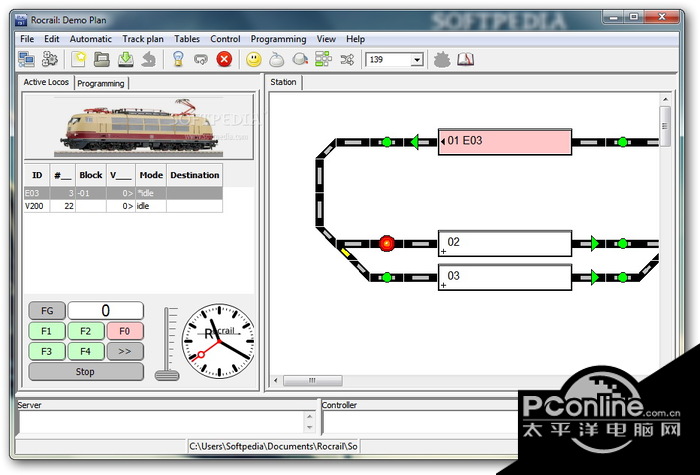
Task: Open the File menu
Action: pyautogui.click(x=27, y=39)
